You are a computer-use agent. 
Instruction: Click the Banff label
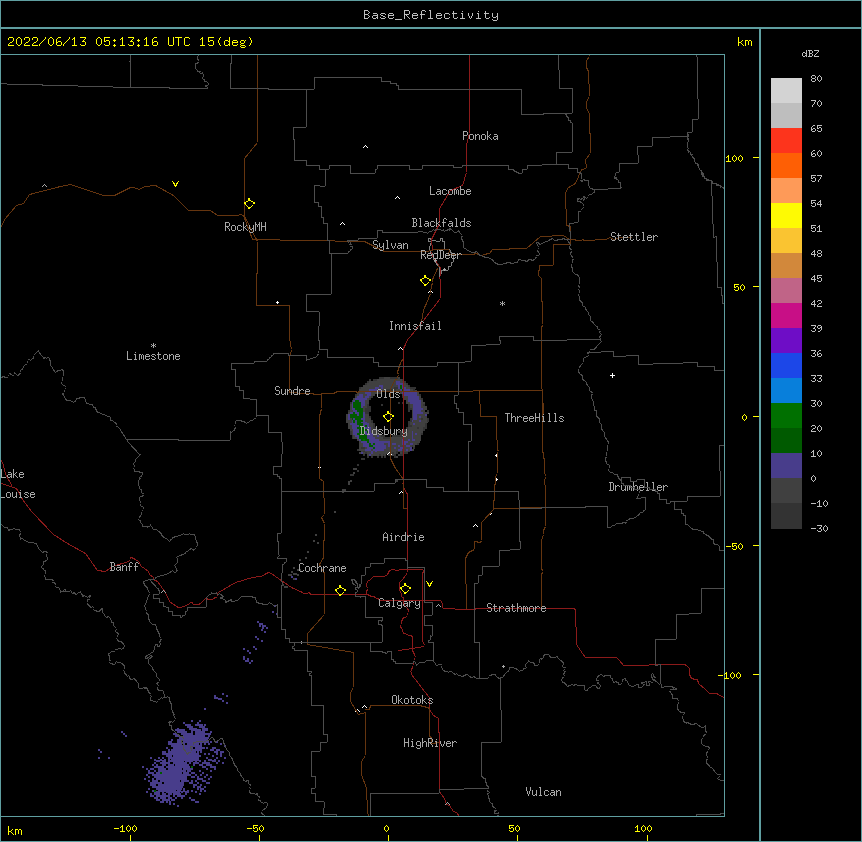(x=124, y=567)
